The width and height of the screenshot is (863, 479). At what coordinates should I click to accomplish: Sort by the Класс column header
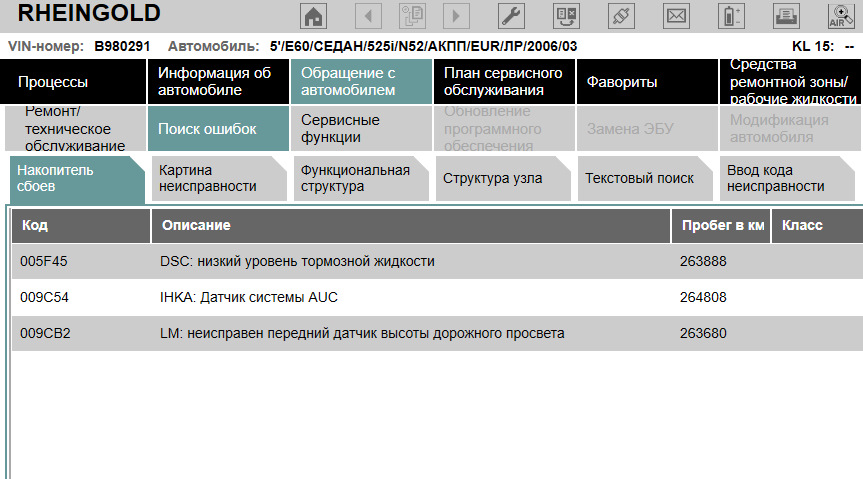[x=817, y=225]
